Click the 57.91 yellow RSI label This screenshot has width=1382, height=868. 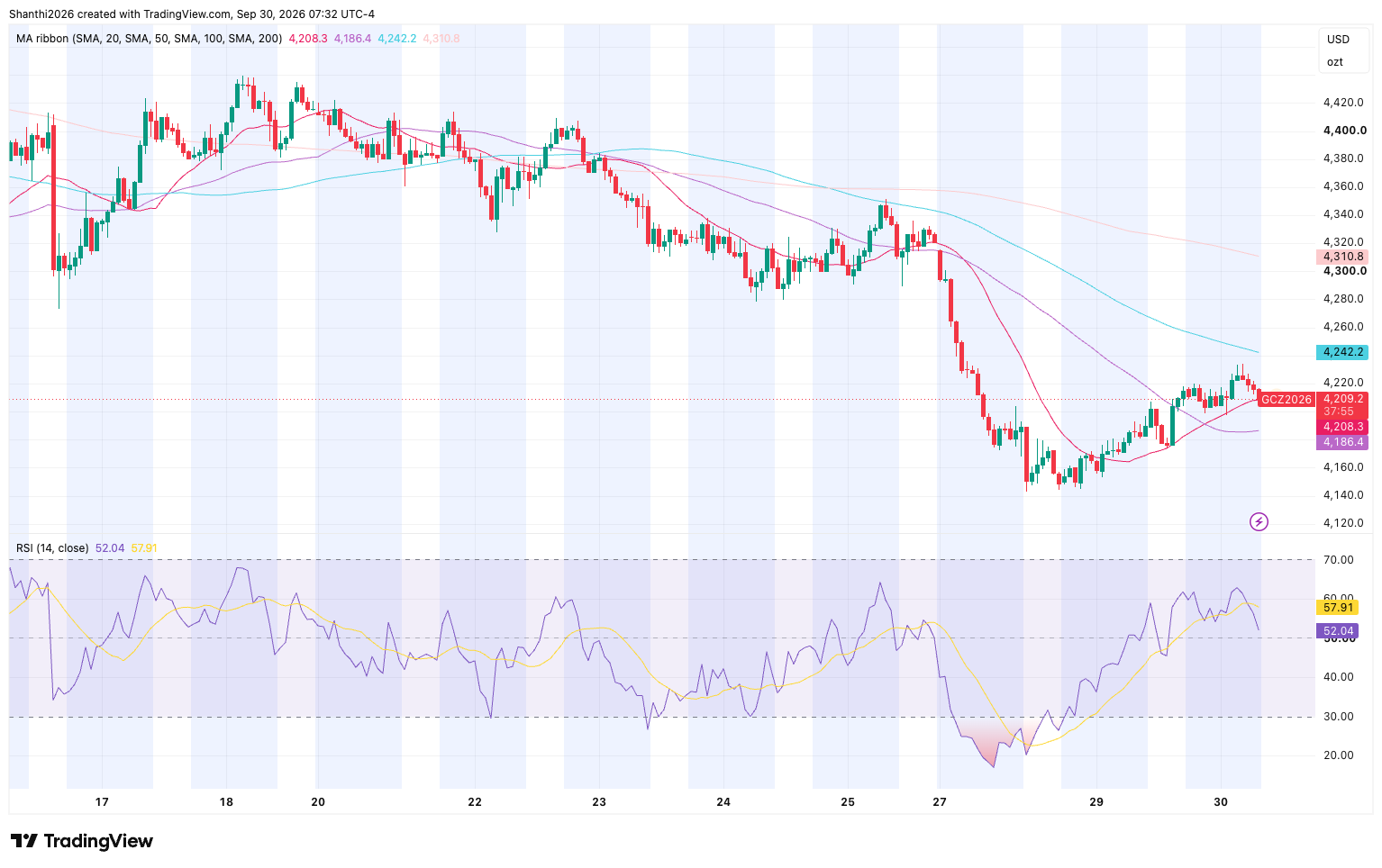point(1338,608)
